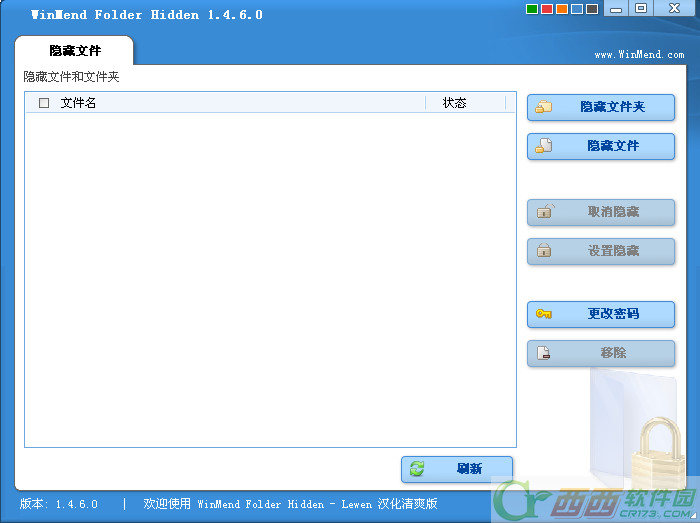Image resolution: width=700 pixels, height=523 pixels.
Task: Select the orange theme color swatch
Action: click(x=562, y=9)
